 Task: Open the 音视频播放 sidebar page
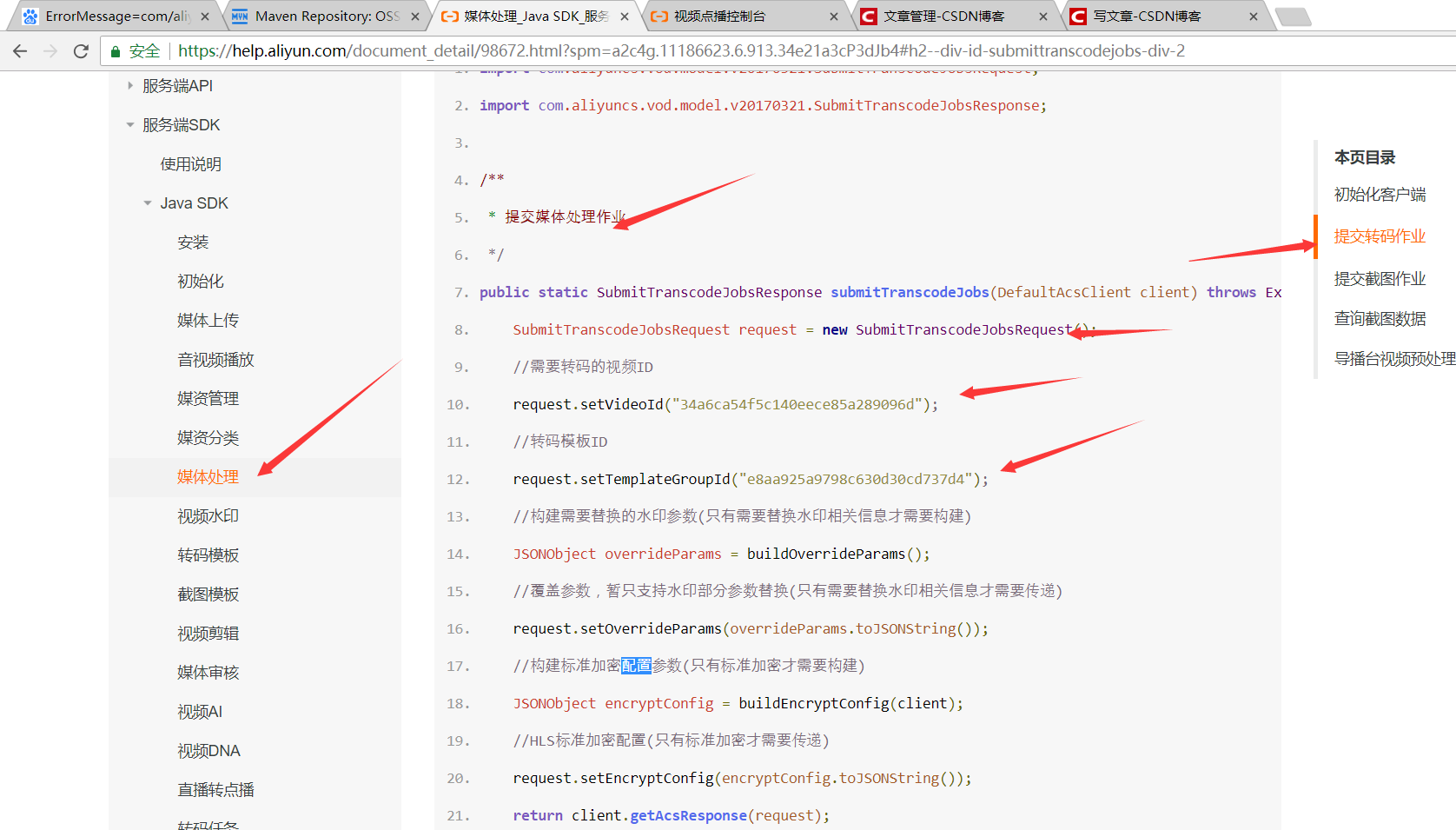pos(215,360)
